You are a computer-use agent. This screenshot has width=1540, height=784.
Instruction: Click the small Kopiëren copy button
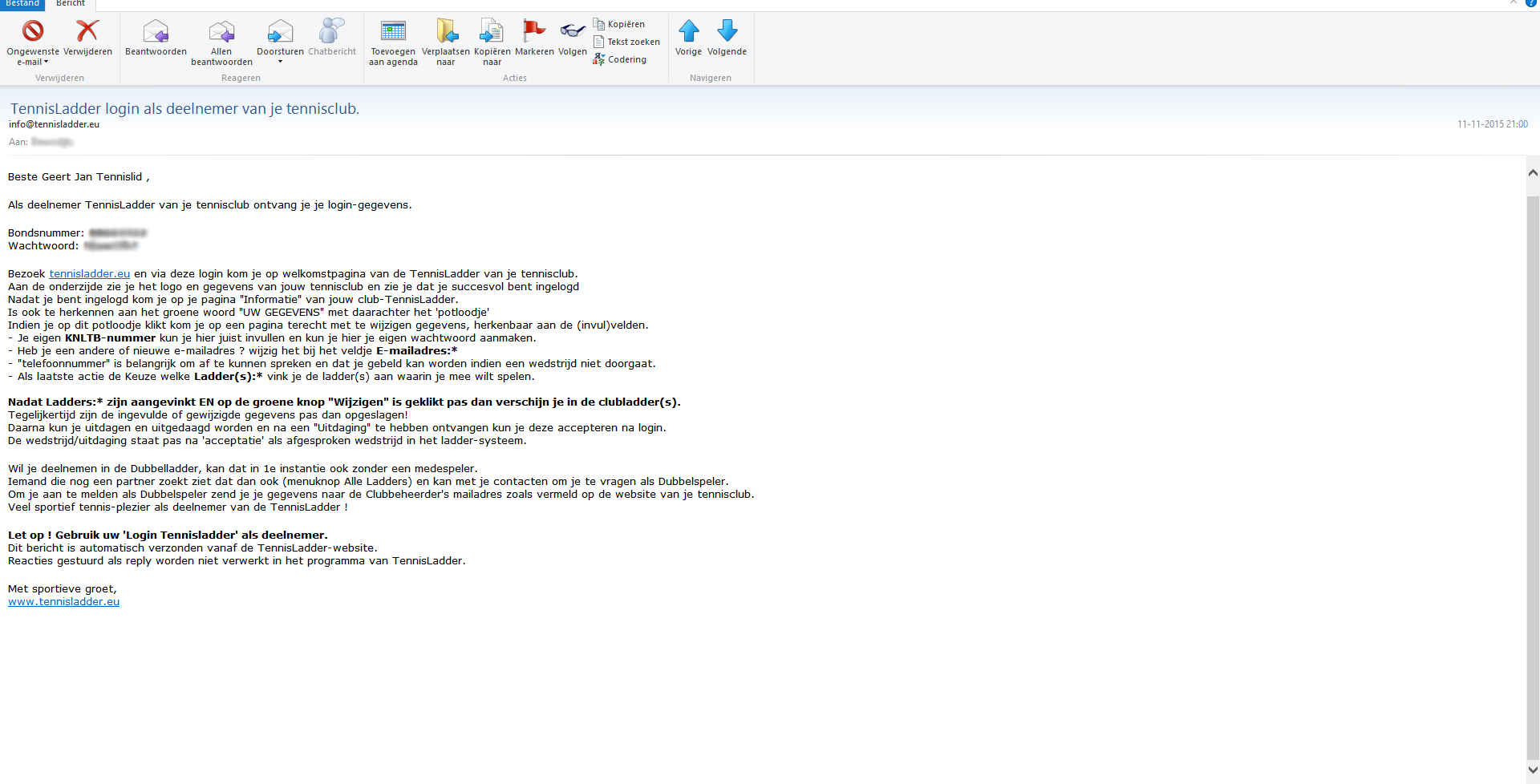point(618,24)
